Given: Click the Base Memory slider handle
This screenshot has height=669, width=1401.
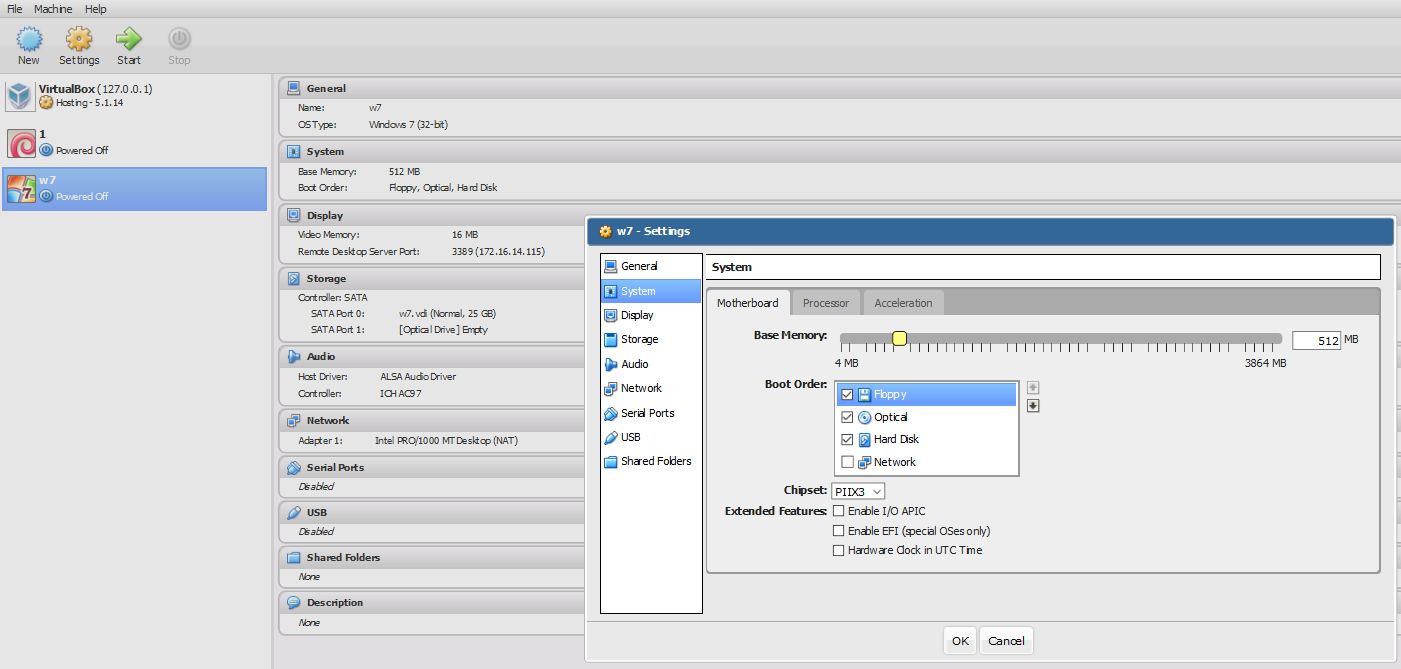Looking at the screenshot, I should (899, 339).
